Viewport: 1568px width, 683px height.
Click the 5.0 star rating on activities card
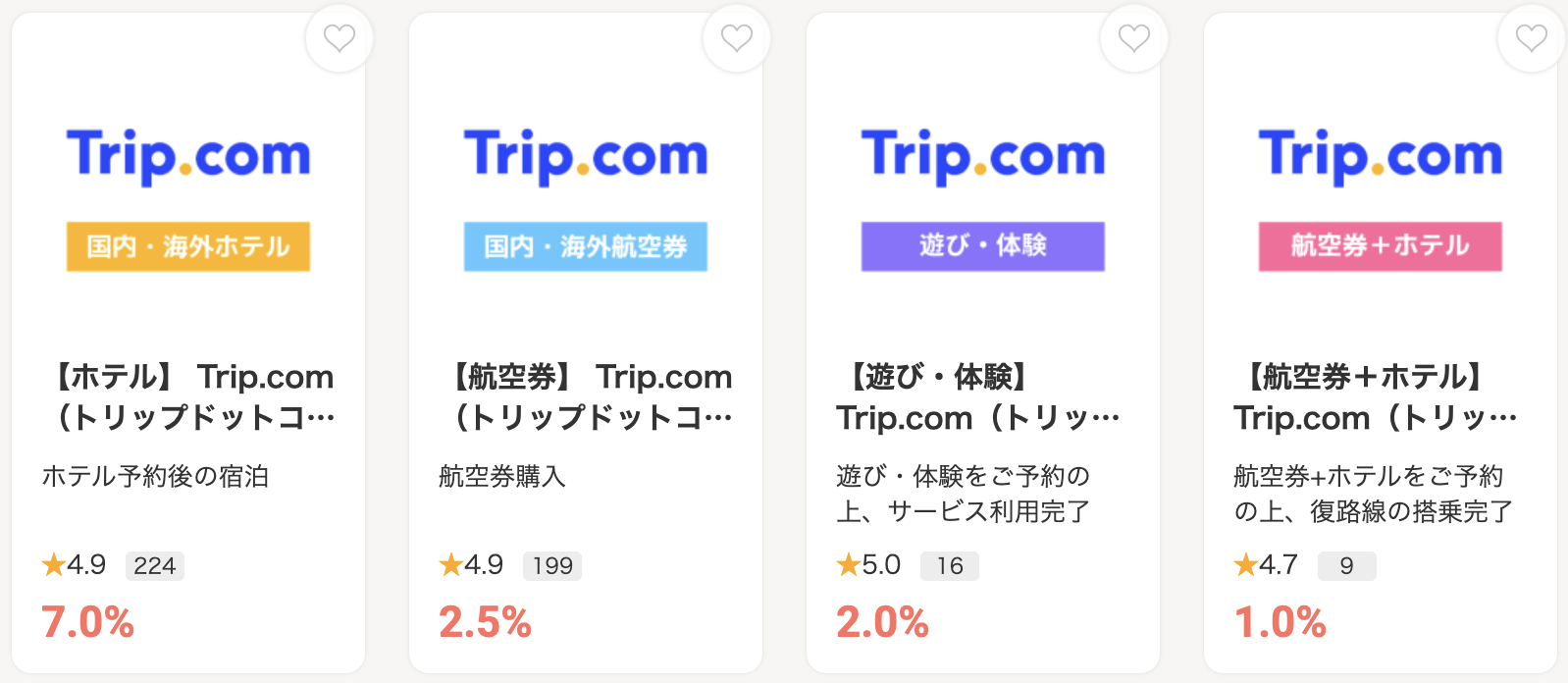point(869,565)
